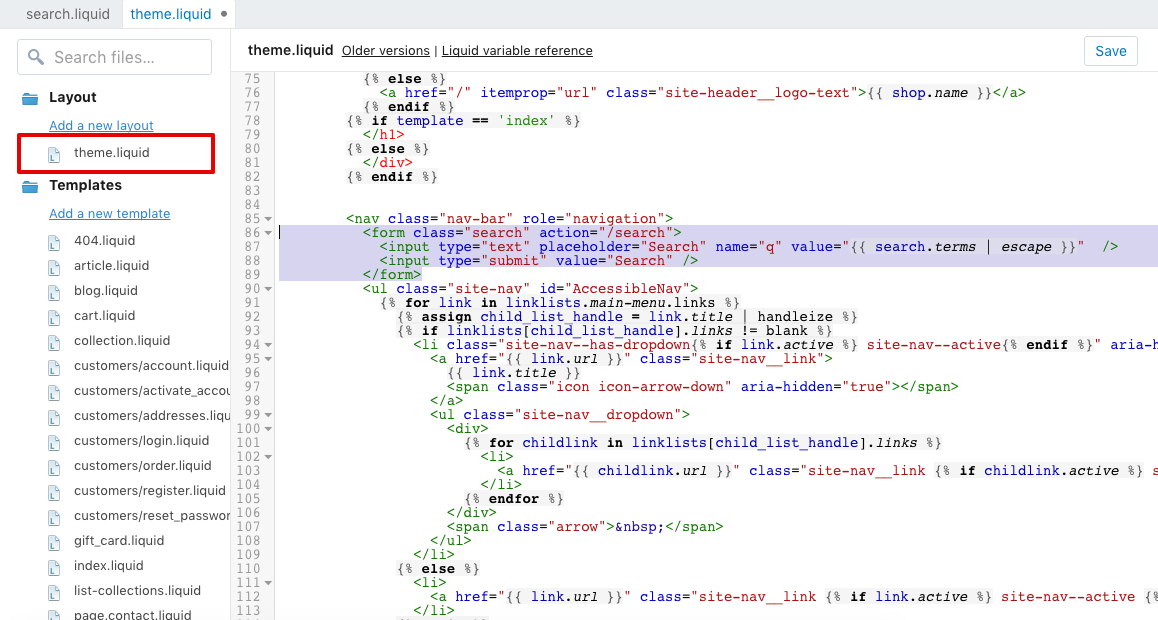Click line number 89 in gutter
The height and width of the screenshot is (620, 1158).
(253, 275)
